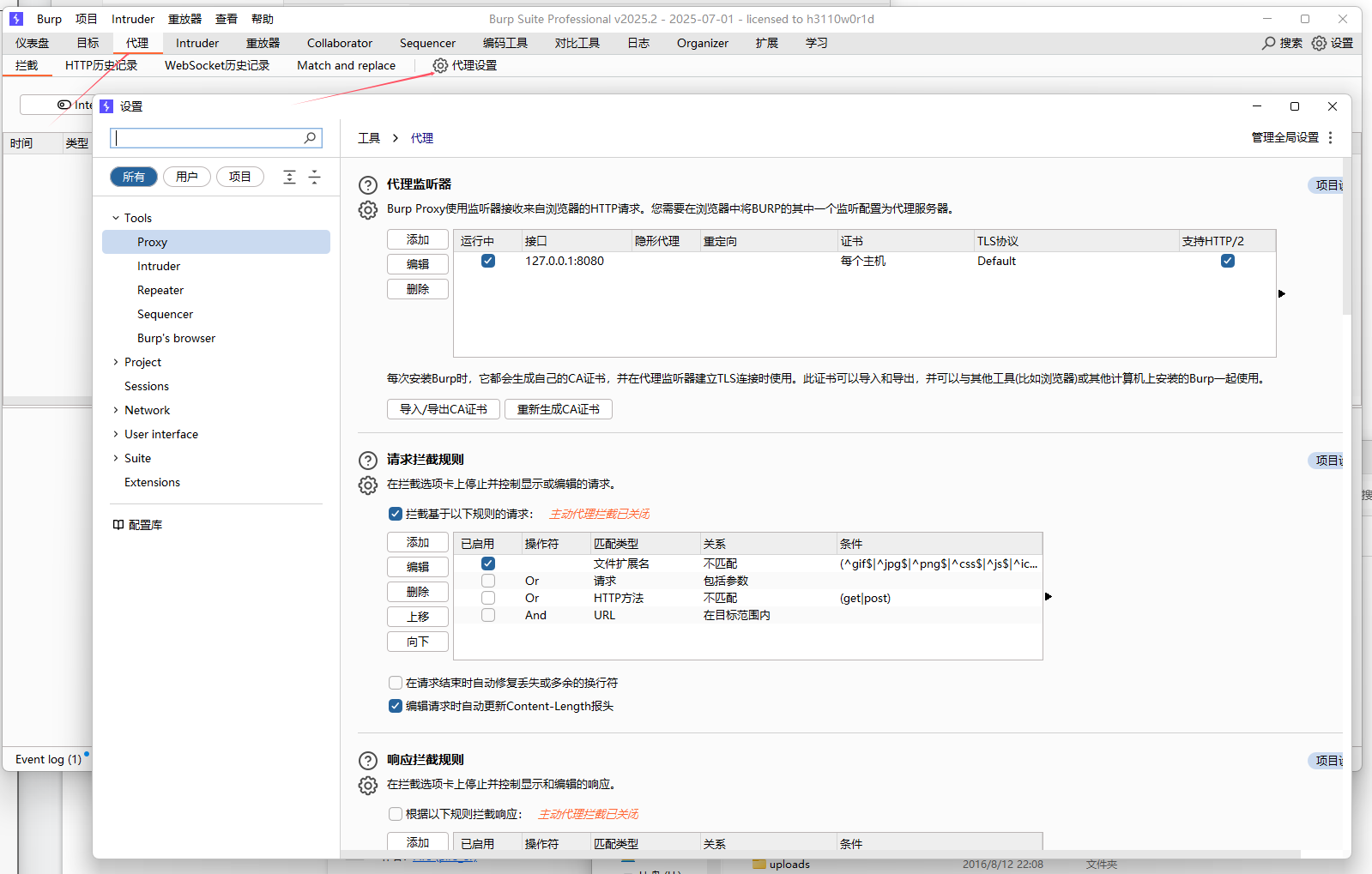Click the 重新生成CA证书 button

coord(558,409)
